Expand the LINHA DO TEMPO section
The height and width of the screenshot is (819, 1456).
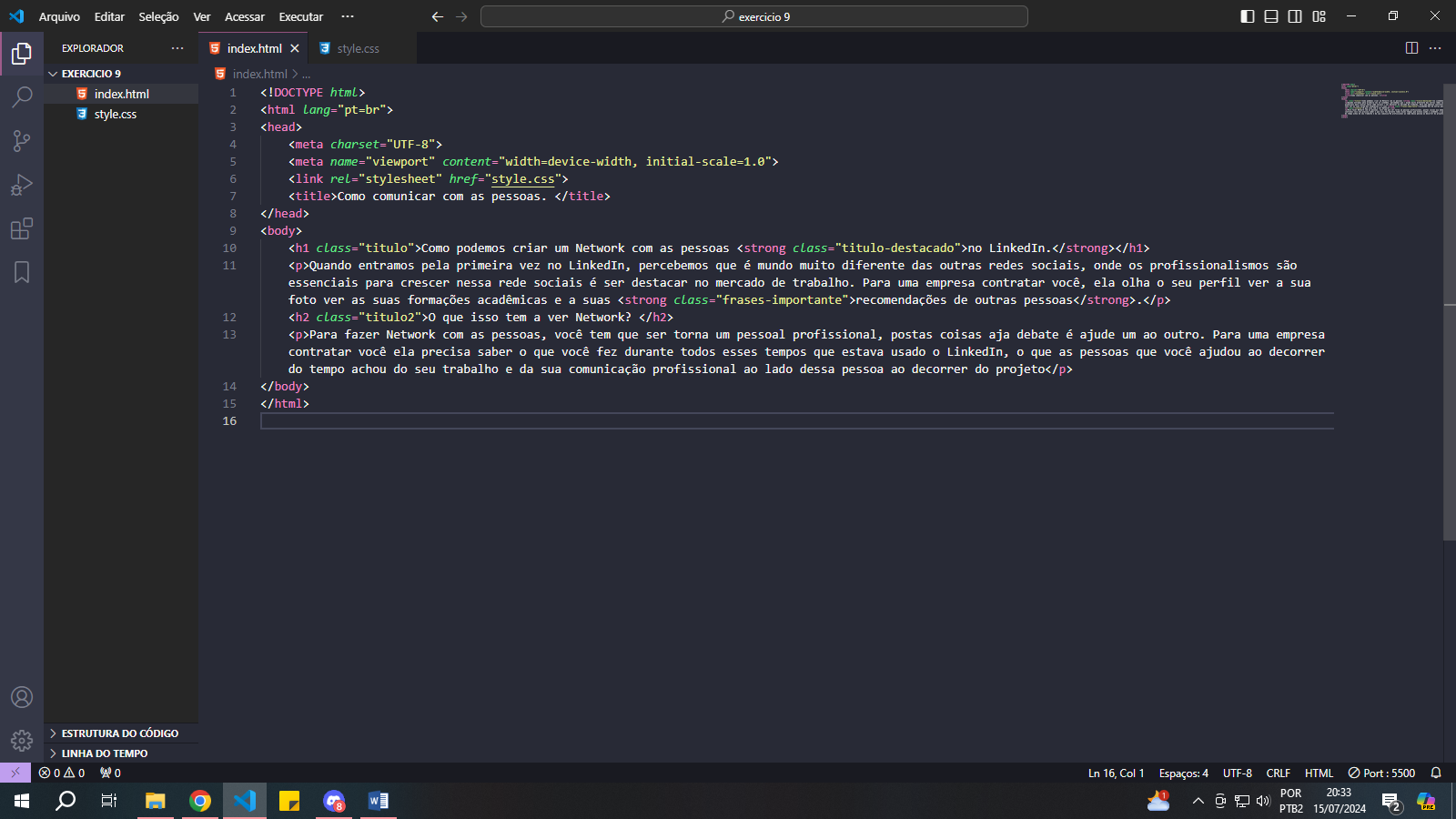121,753
